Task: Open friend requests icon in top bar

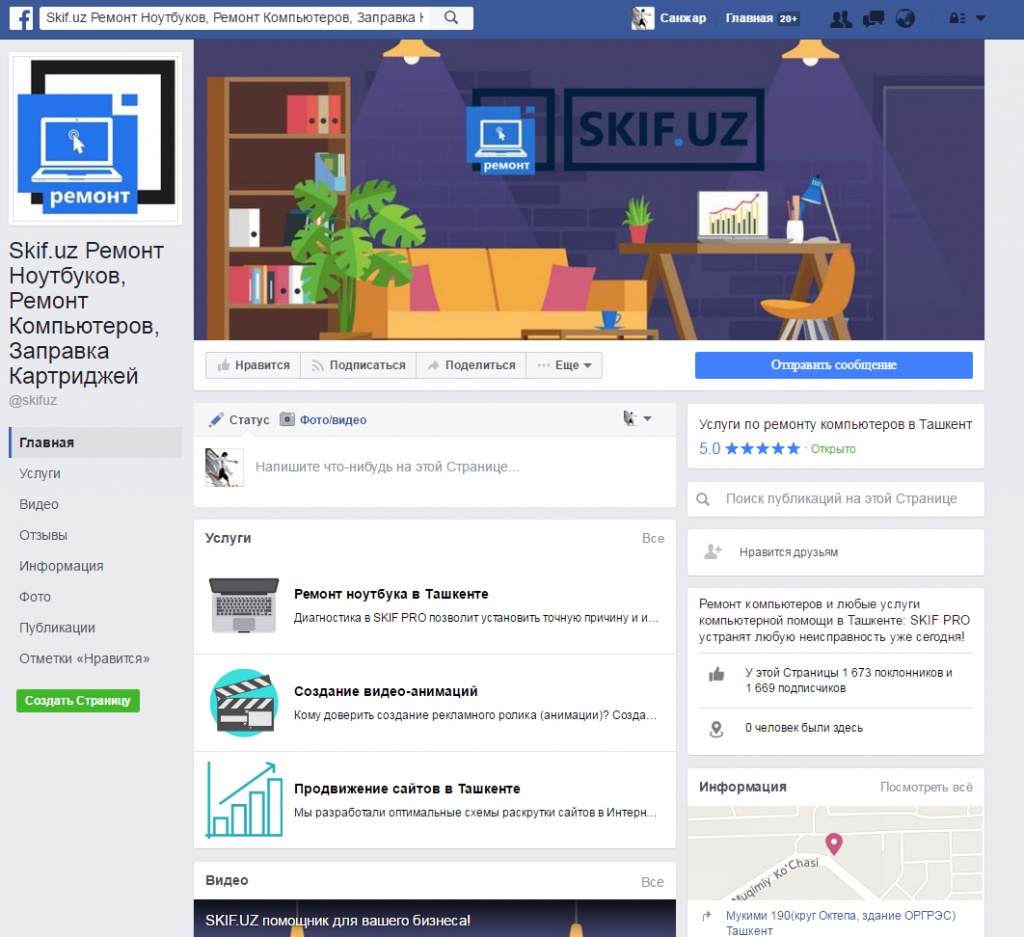Action: tap(842, 18)
